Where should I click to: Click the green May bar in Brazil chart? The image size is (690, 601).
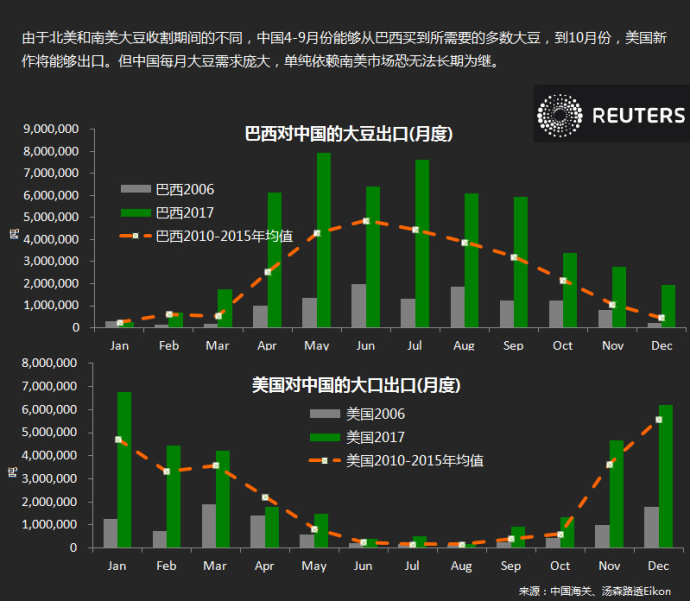coord(324,240)
